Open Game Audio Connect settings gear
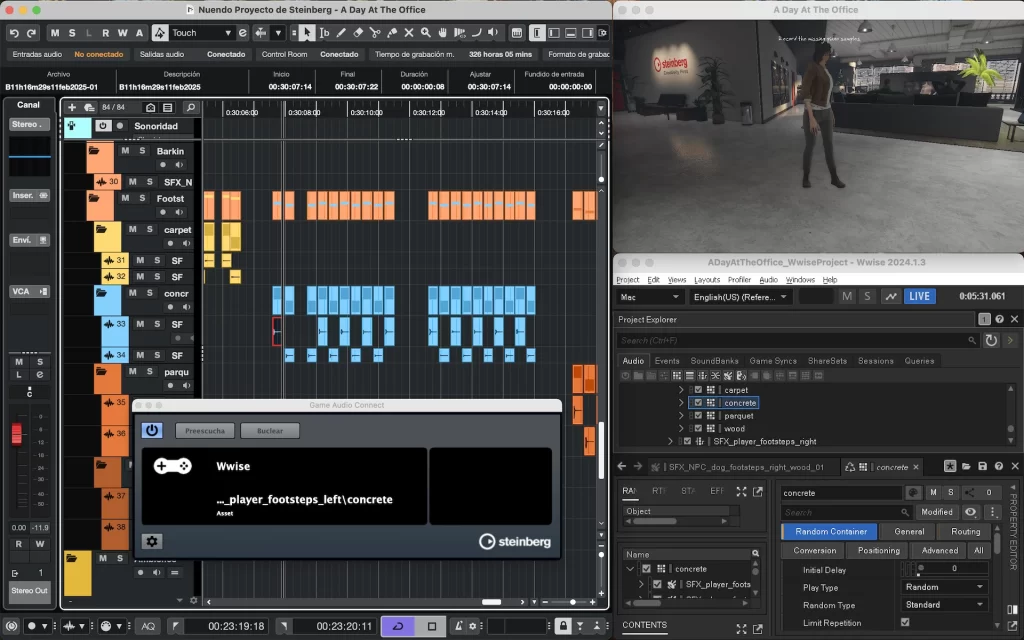This screenshot has height=640, width=1024. (x=152, y=541)
